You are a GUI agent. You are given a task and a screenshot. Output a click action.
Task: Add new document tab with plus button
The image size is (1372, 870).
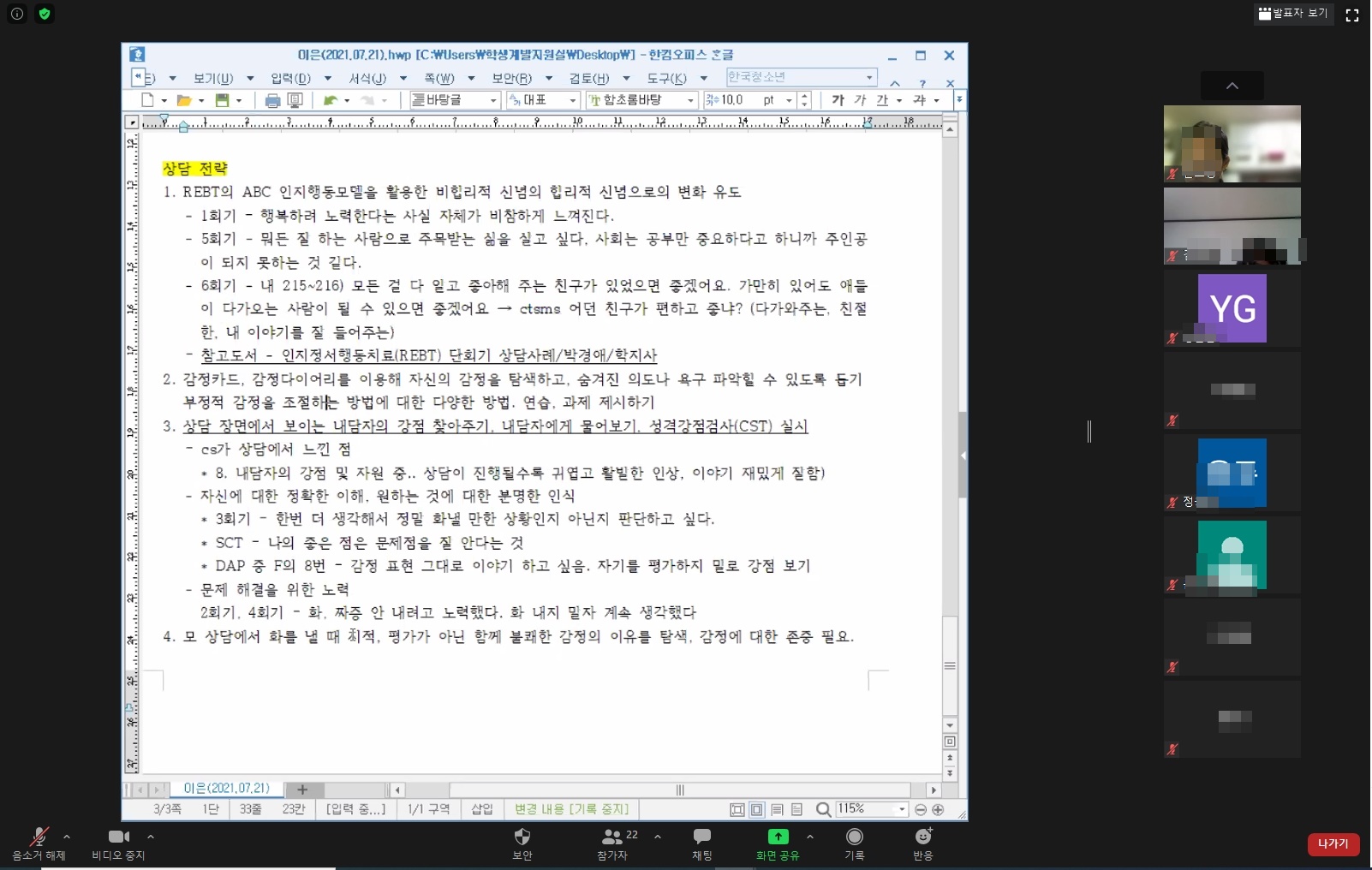click(301, 790)
